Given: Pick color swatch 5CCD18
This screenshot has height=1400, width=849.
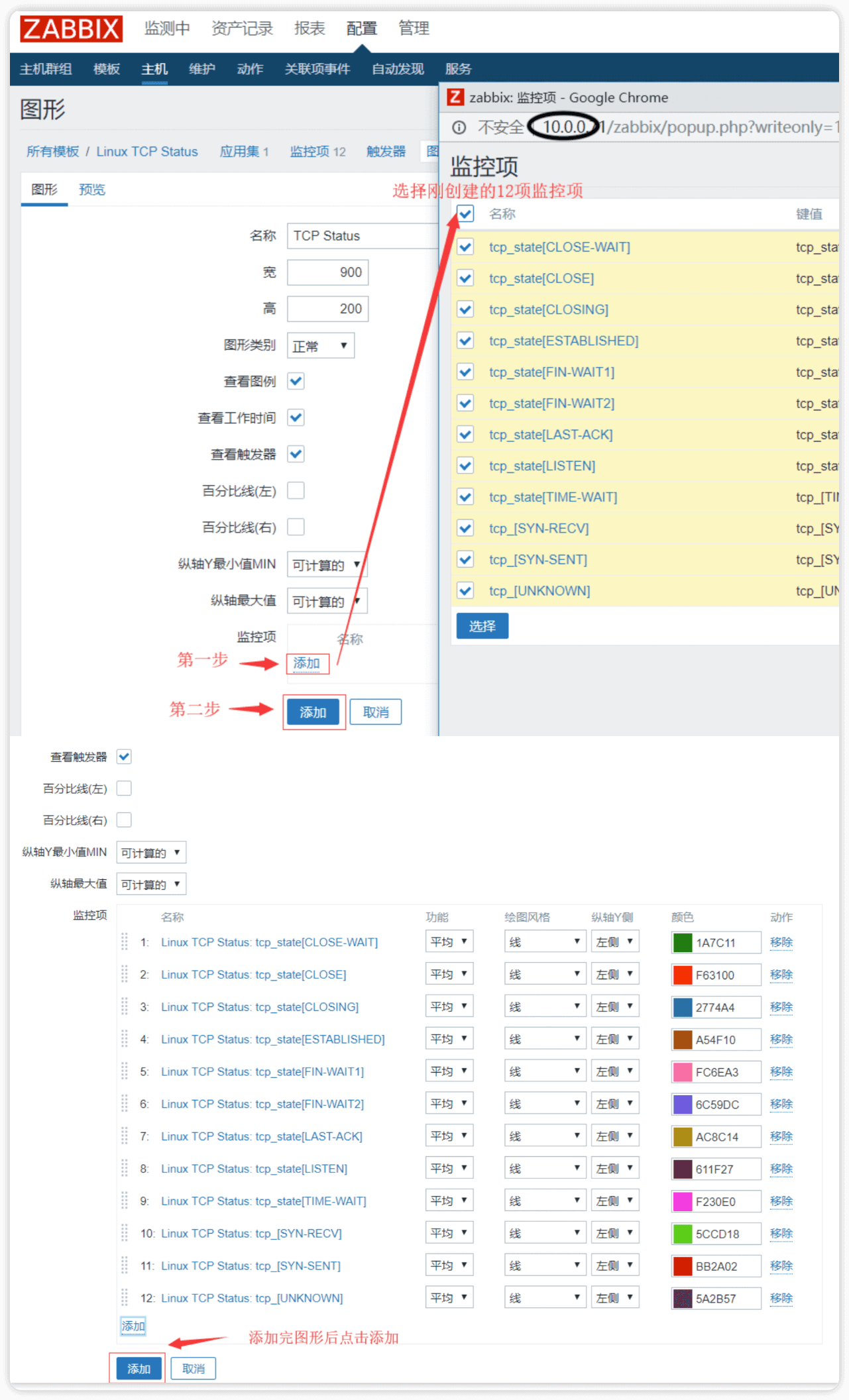Looking at the screenshot, I should click(x=682, y=1234).
